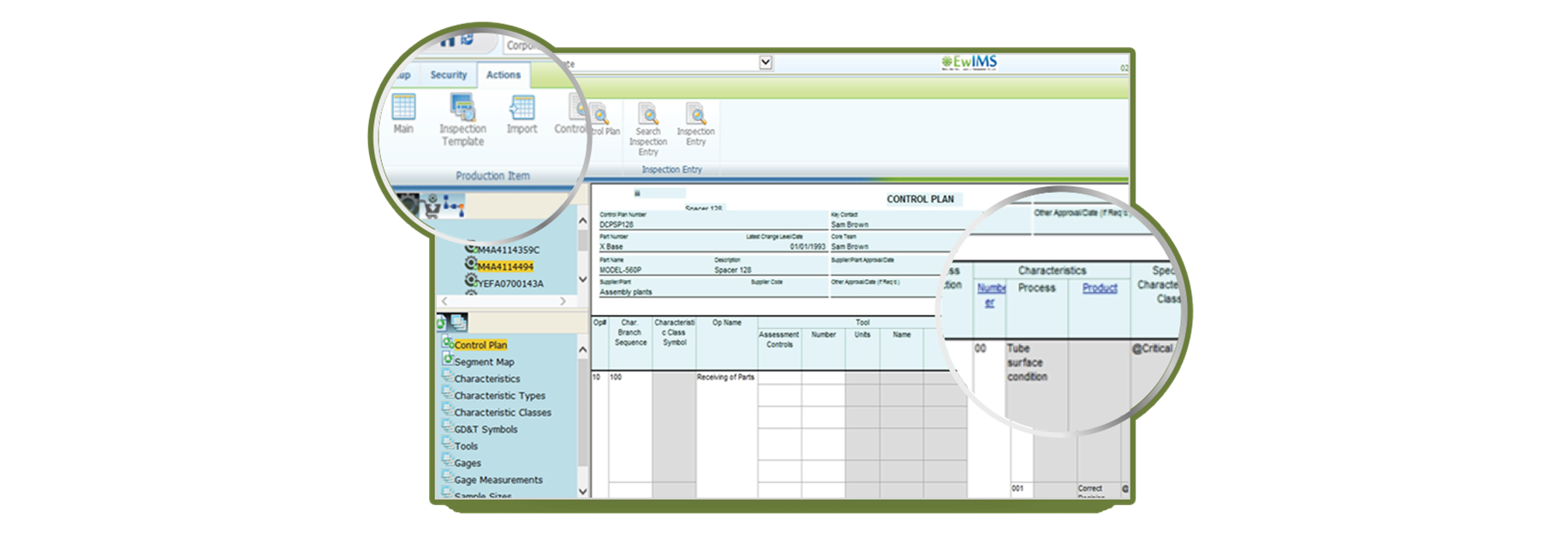The width and height of the screenshot is (1568, 542).
Task: Select GD&T Symbols tree item
Action: pos(486,430)
